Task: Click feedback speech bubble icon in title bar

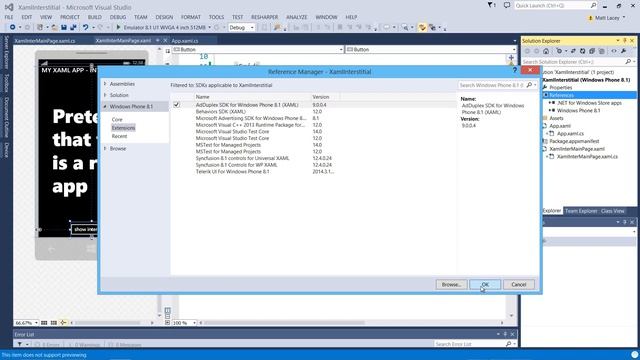Action: point(507,5)
